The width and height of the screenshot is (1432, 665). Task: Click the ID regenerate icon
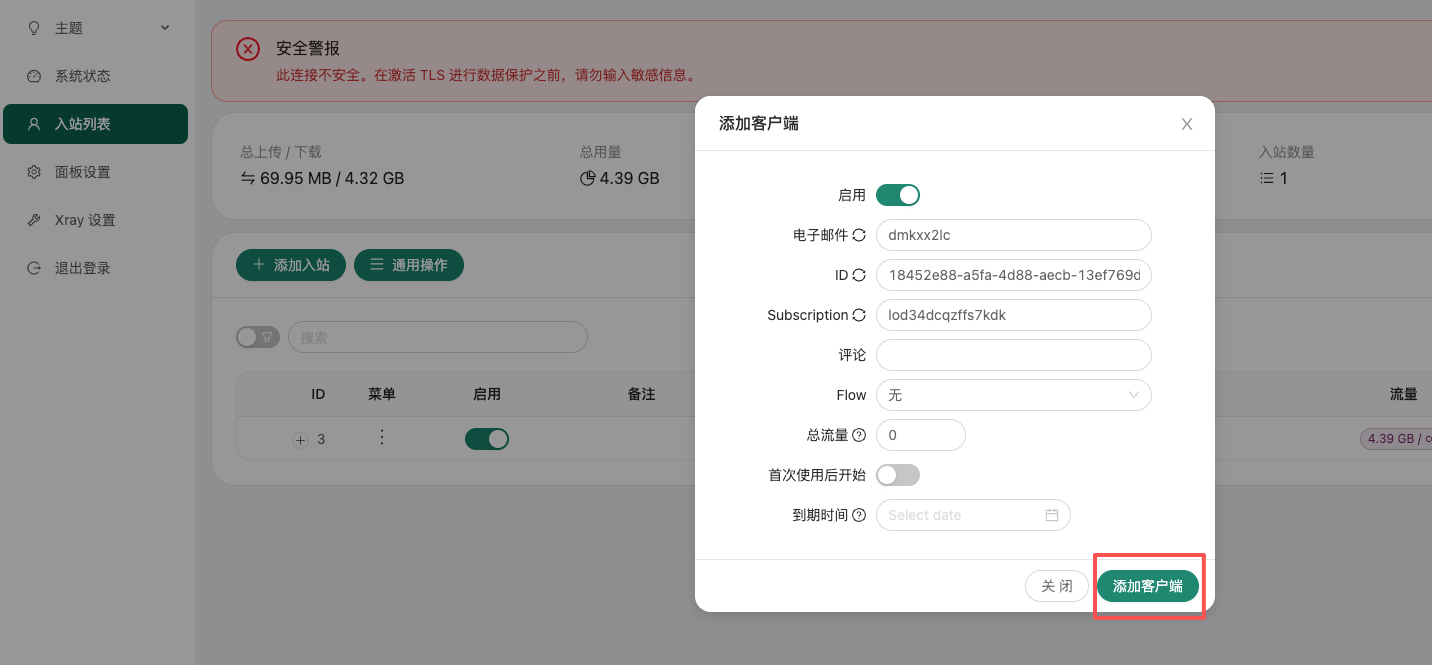click(858, 275)
